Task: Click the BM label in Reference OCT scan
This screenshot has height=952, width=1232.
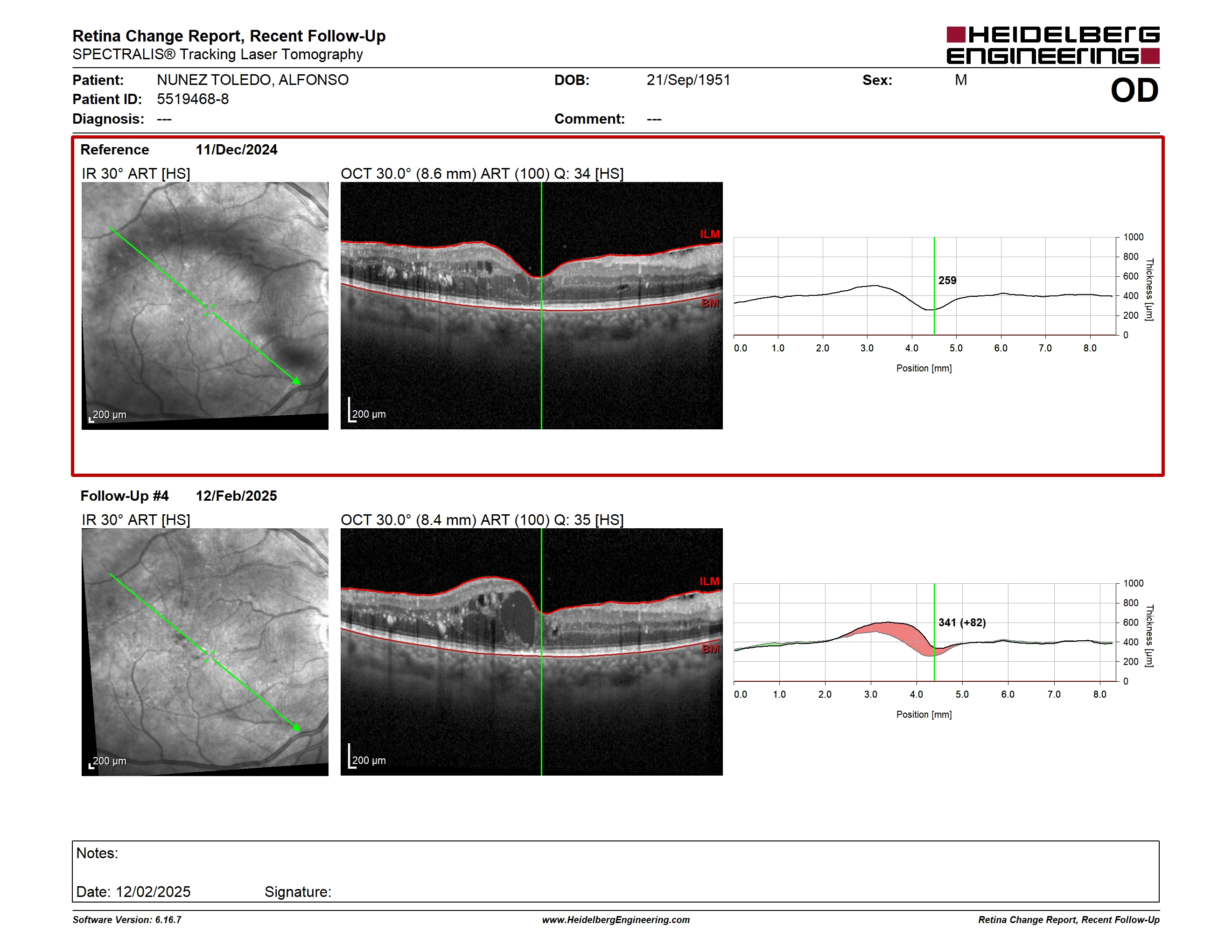Action: [710, 303]
